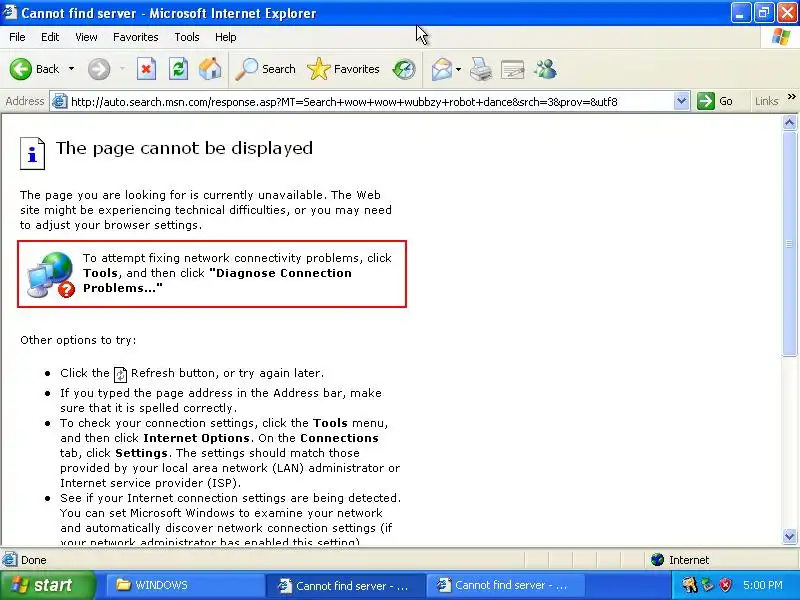Stop loading with the red X icon
800x600 pixels.
pos(146,69)
